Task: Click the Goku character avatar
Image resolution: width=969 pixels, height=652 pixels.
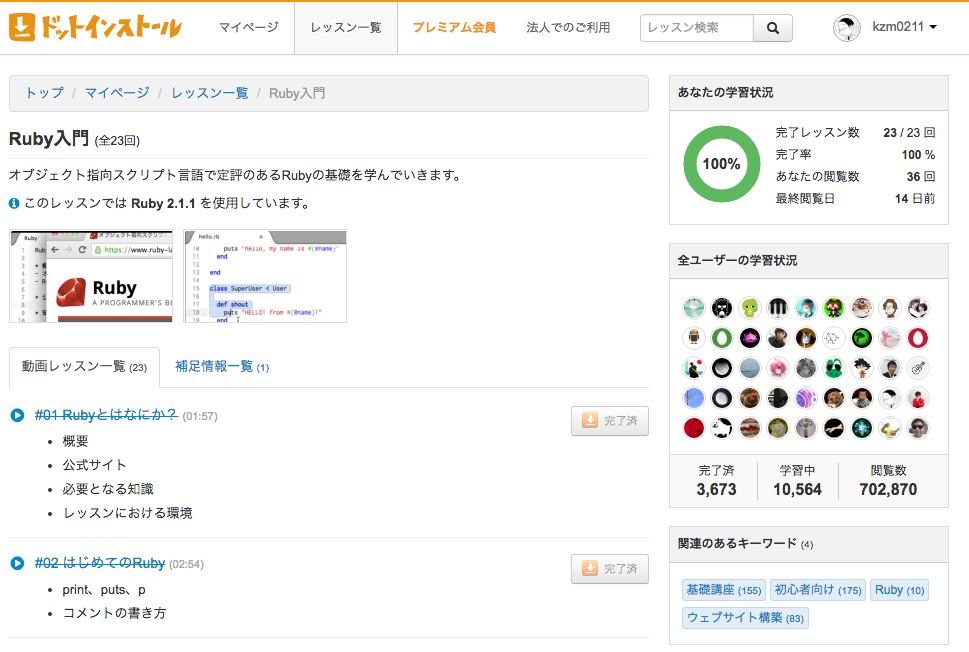Action: [861, 368]
